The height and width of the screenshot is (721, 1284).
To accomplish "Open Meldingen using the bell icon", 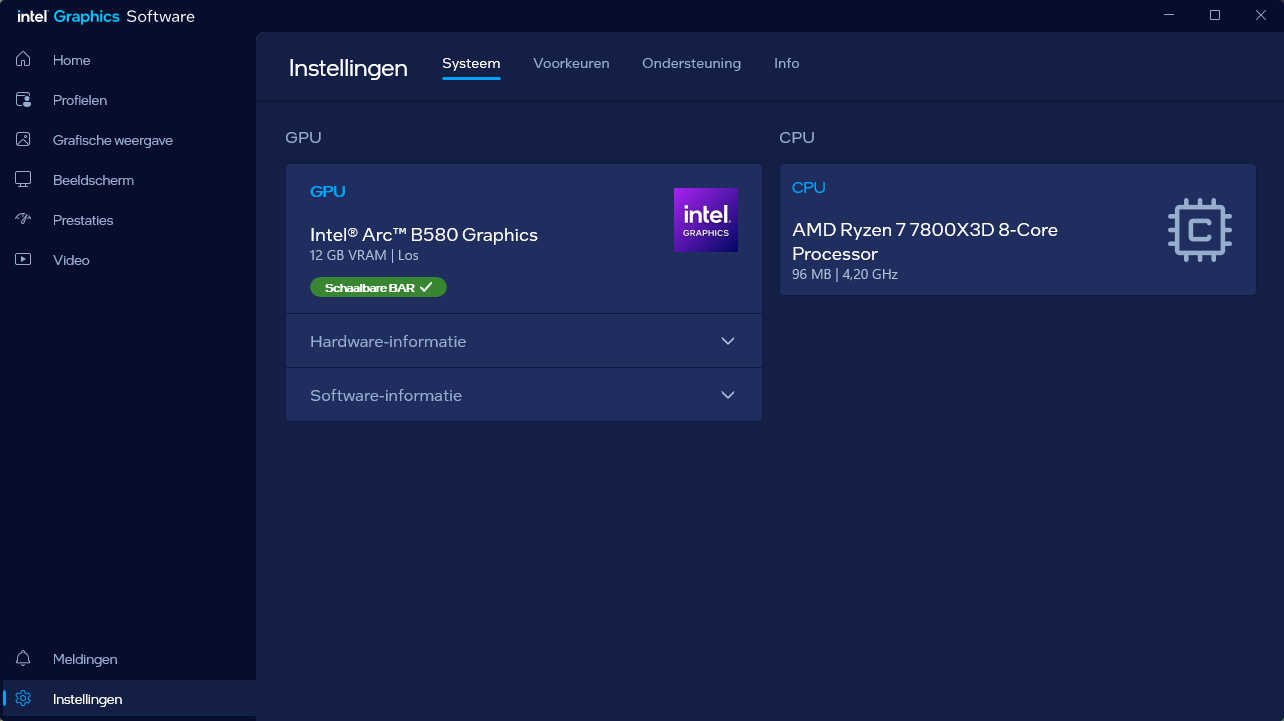I will tap(23, 659).
